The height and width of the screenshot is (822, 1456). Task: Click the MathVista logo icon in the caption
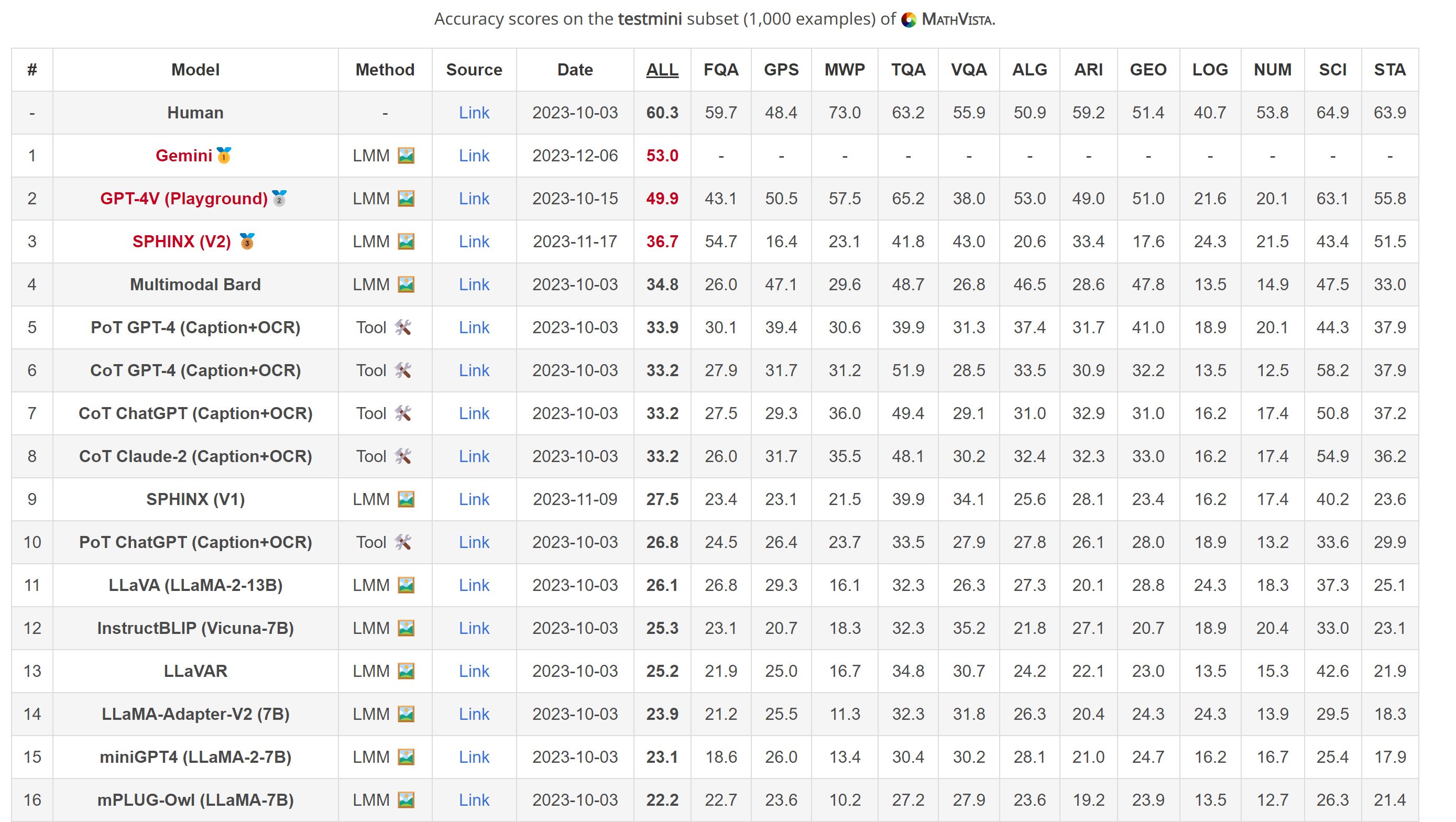(908, 20)
